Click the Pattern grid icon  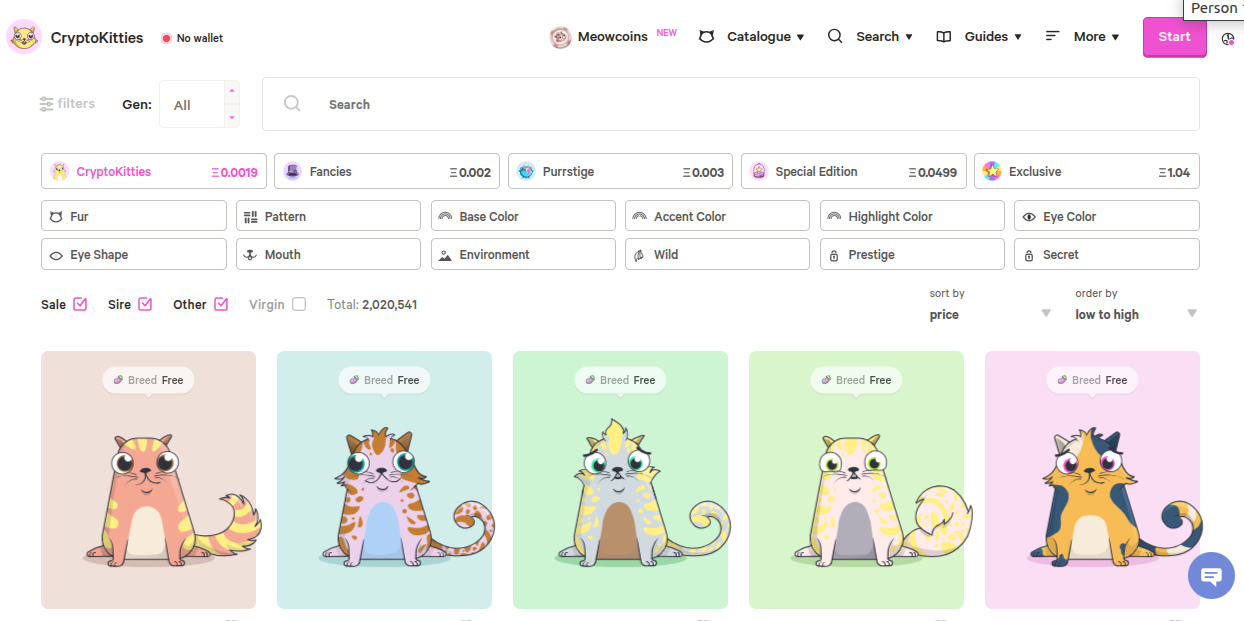click(250, 216)
